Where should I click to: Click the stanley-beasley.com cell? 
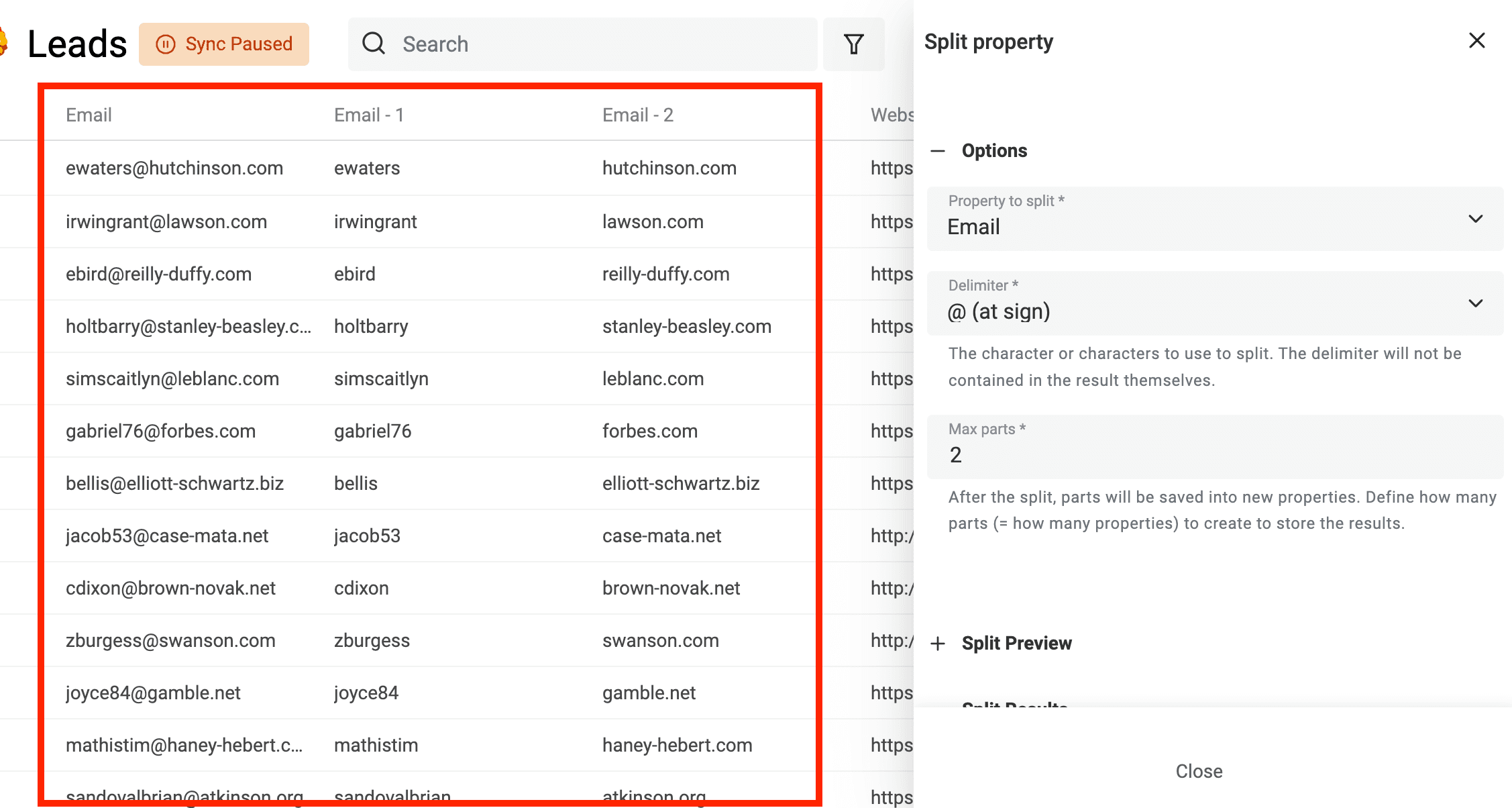pos(687,327)
